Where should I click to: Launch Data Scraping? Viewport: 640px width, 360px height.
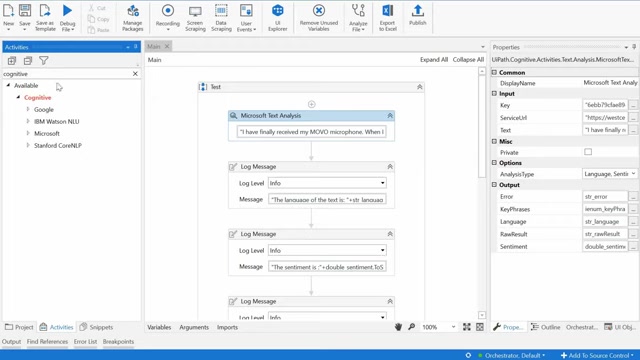(221, 17)
